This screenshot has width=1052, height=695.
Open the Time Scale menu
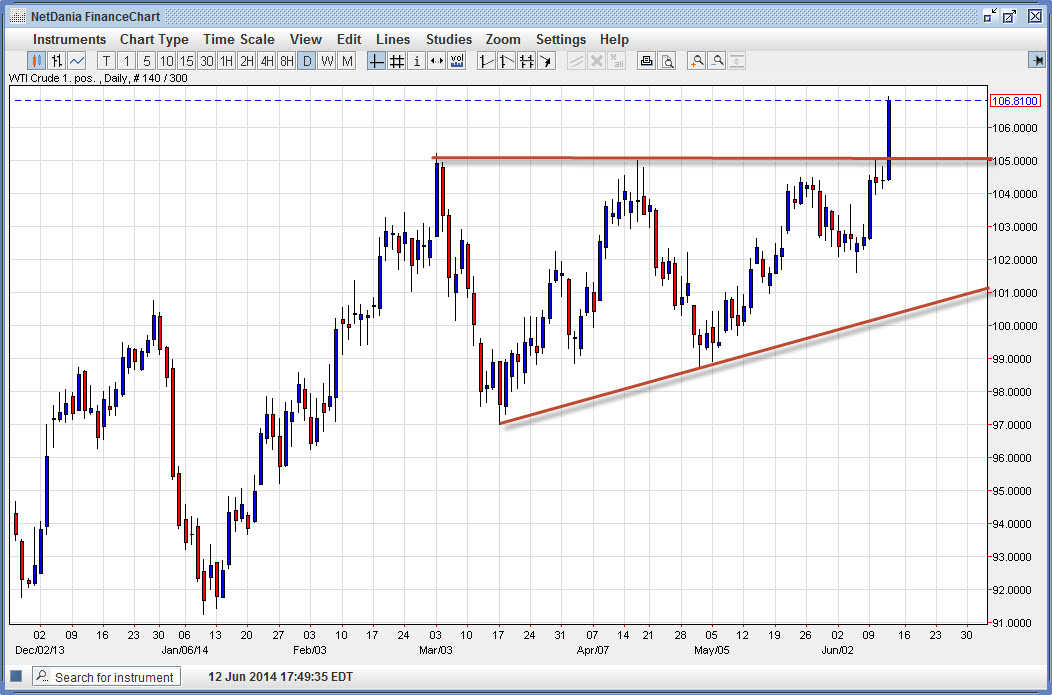coord(238,39)
